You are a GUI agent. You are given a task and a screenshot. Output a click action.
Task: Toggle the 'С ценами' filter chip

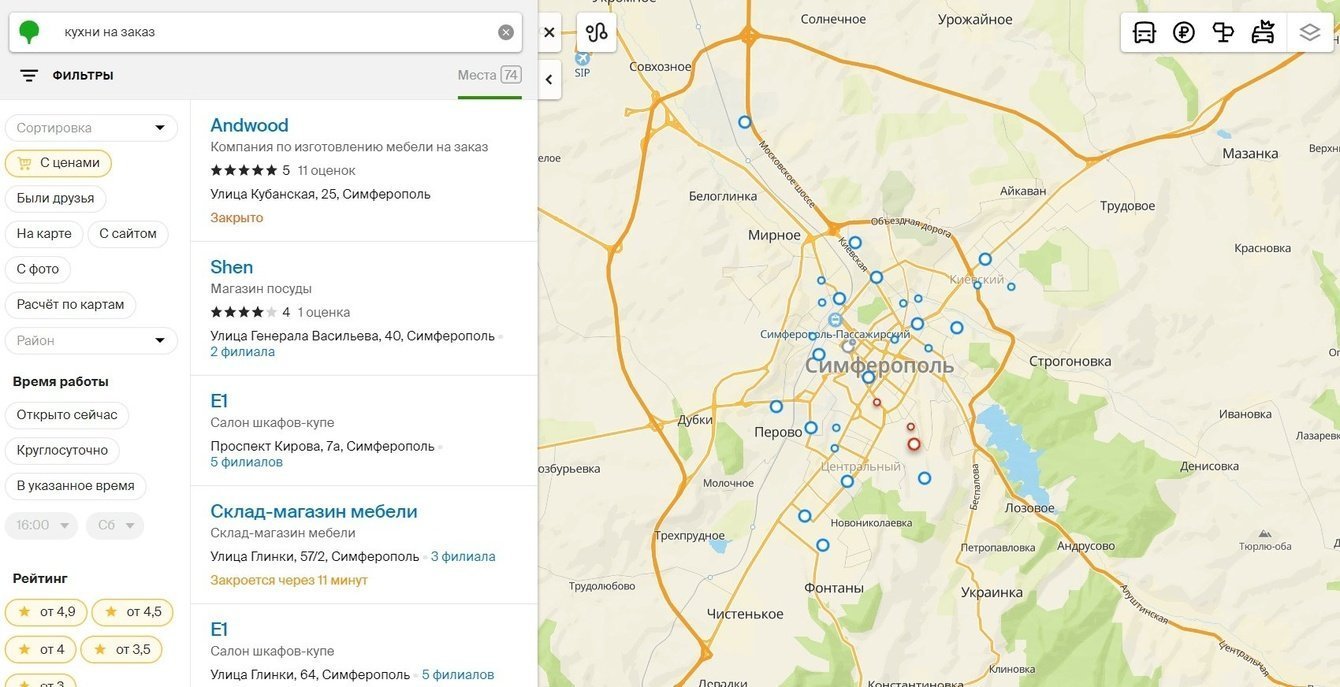pos(58,163)
